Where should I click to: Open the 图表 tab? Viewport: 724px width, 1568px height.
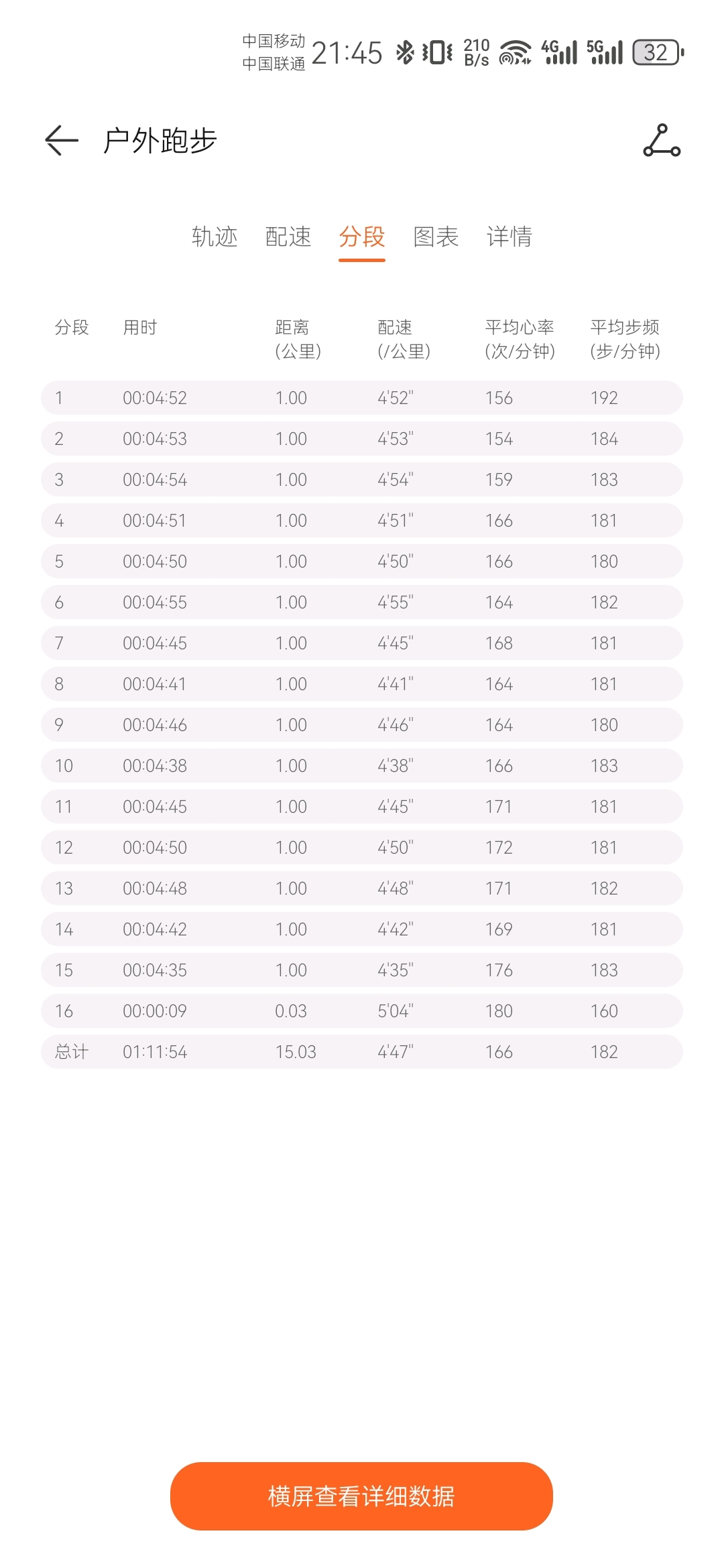[x=436, y=237]
